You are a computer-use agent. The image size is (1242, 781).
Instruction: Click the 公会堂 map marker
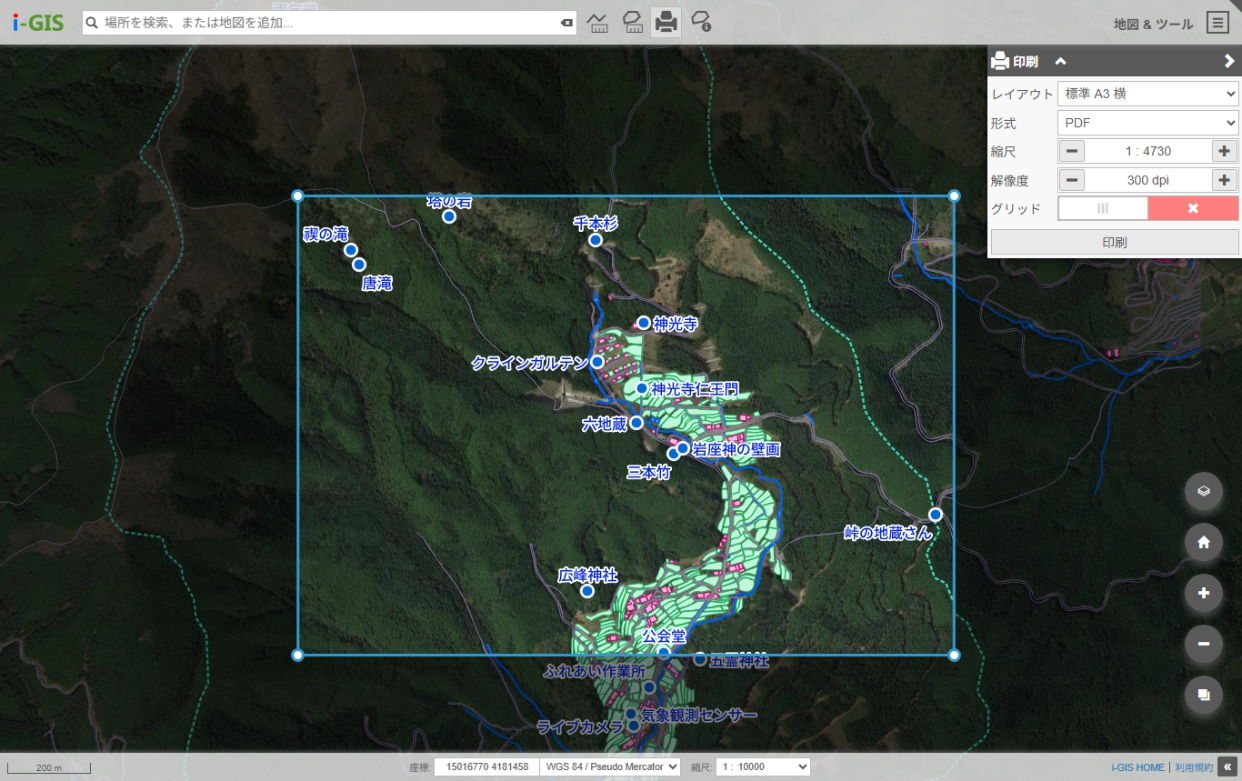(662, 652)
